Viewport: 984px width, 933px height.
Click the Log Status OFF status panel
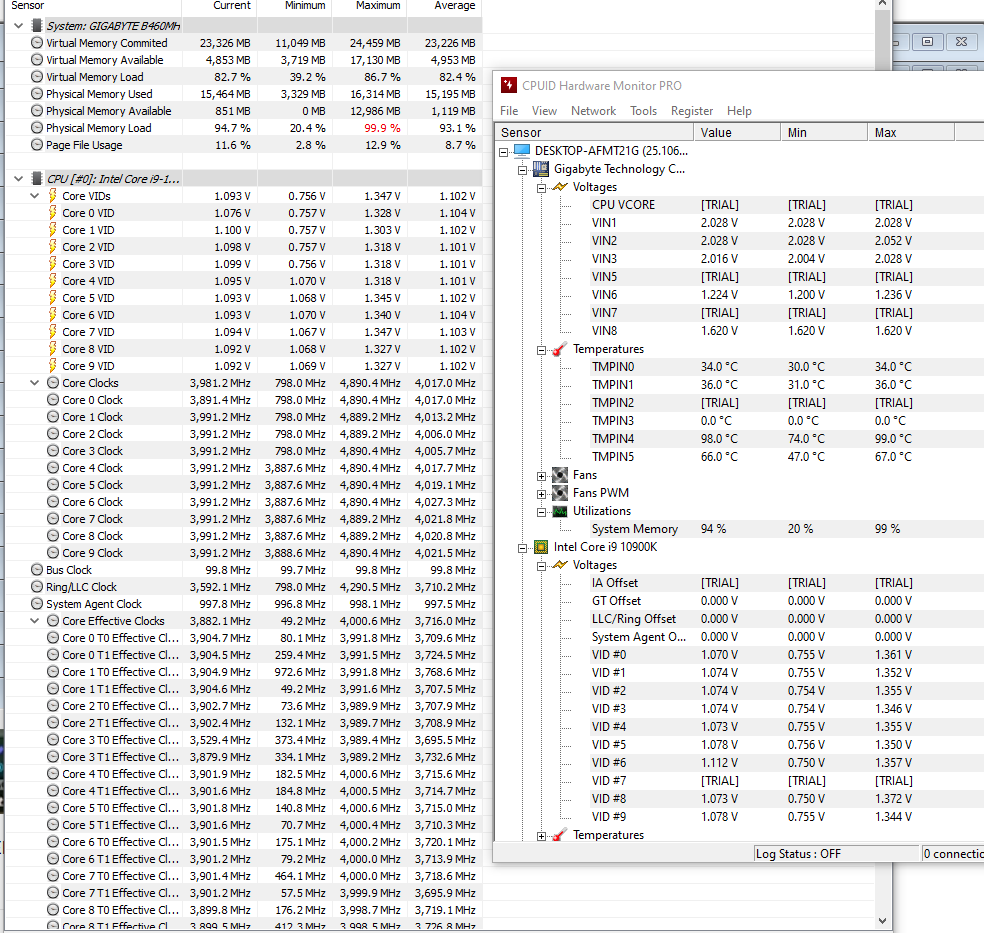pos(836,854)
